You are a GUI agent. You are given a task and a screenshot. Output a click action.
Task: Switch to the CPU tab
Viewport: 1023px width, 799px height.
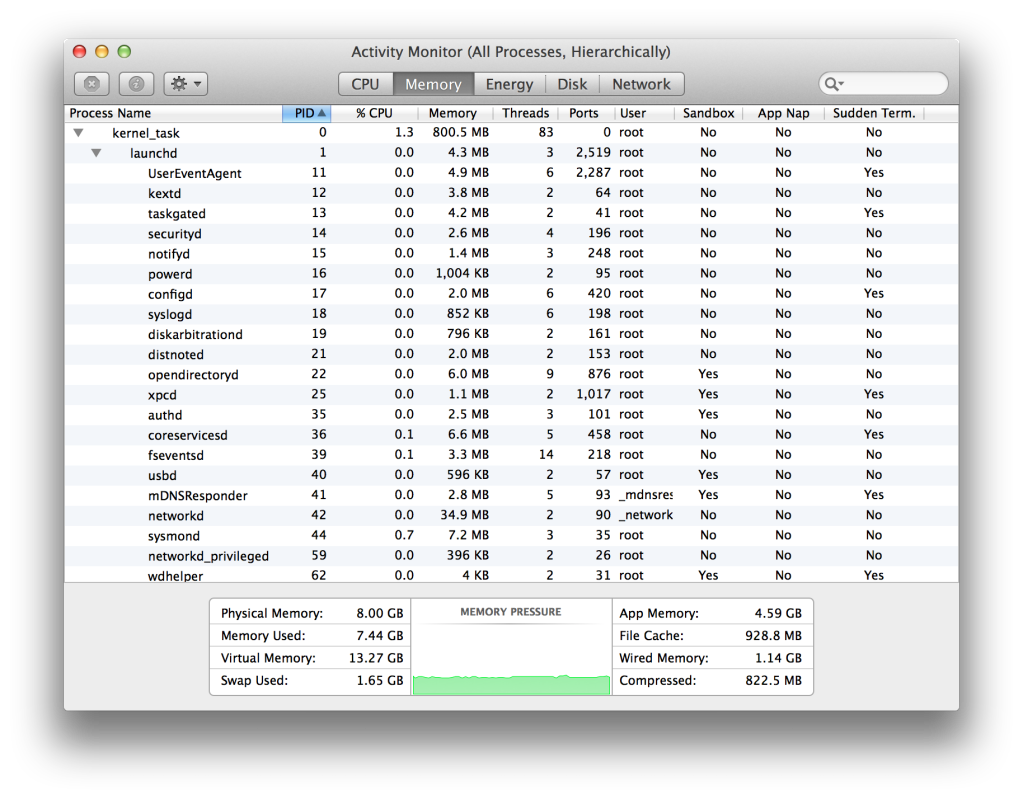(365, 84)
